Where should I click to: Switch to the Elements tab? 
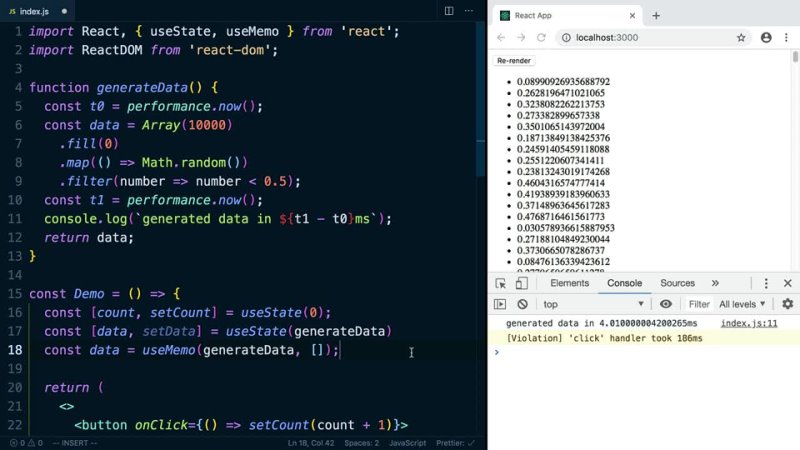click(569, 283)
